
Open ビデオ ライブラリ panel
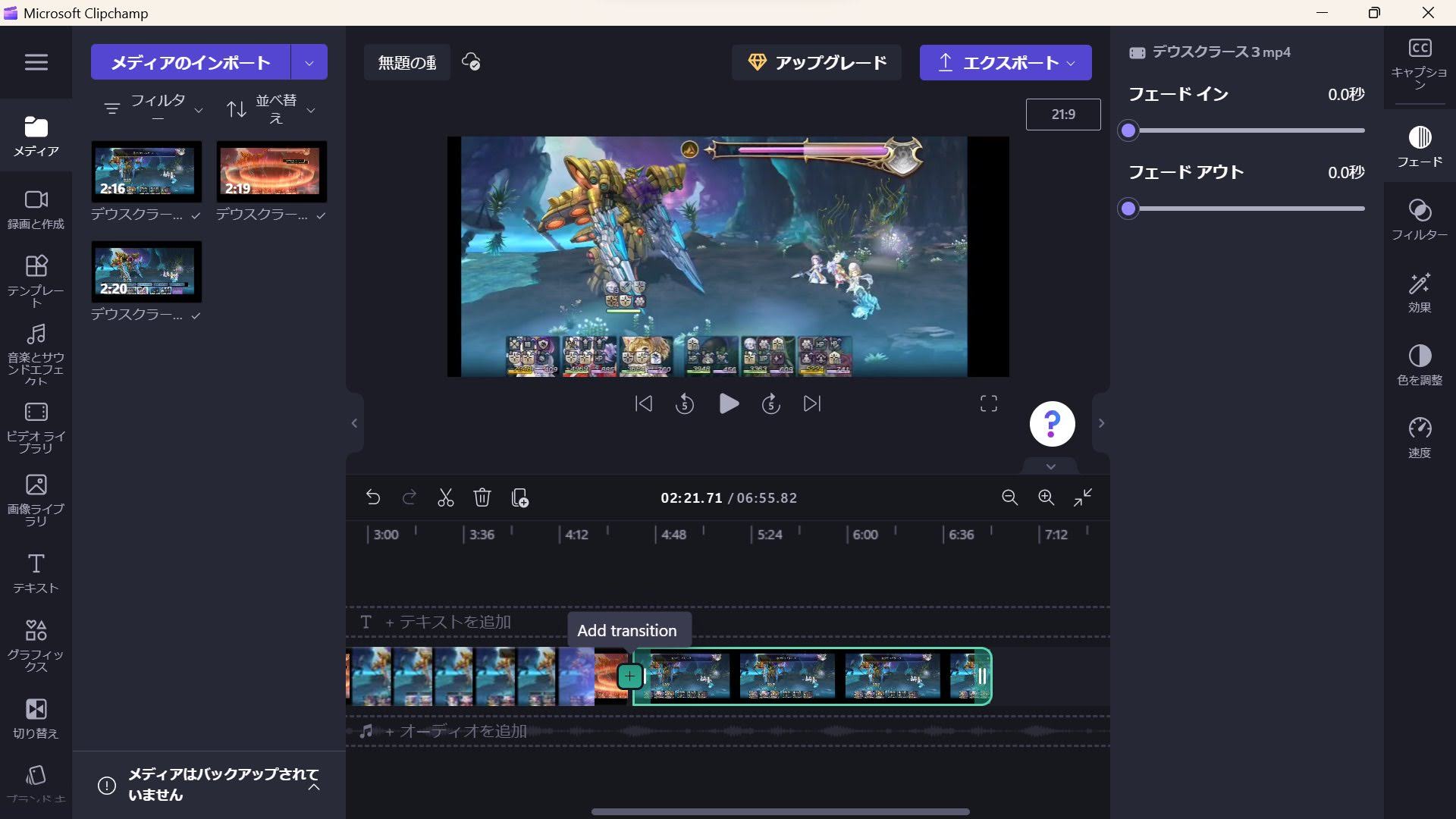coord(36,428)
